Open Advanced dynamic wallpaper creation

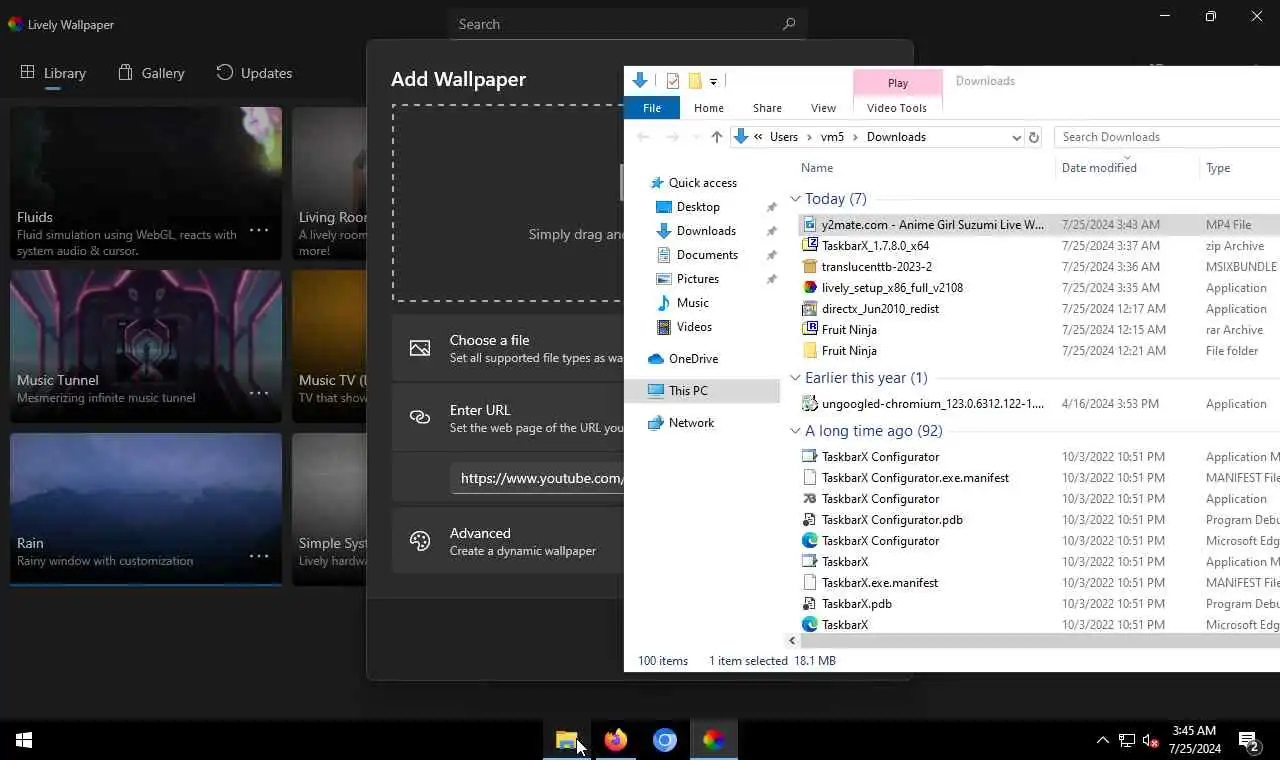tap(508, 541)
